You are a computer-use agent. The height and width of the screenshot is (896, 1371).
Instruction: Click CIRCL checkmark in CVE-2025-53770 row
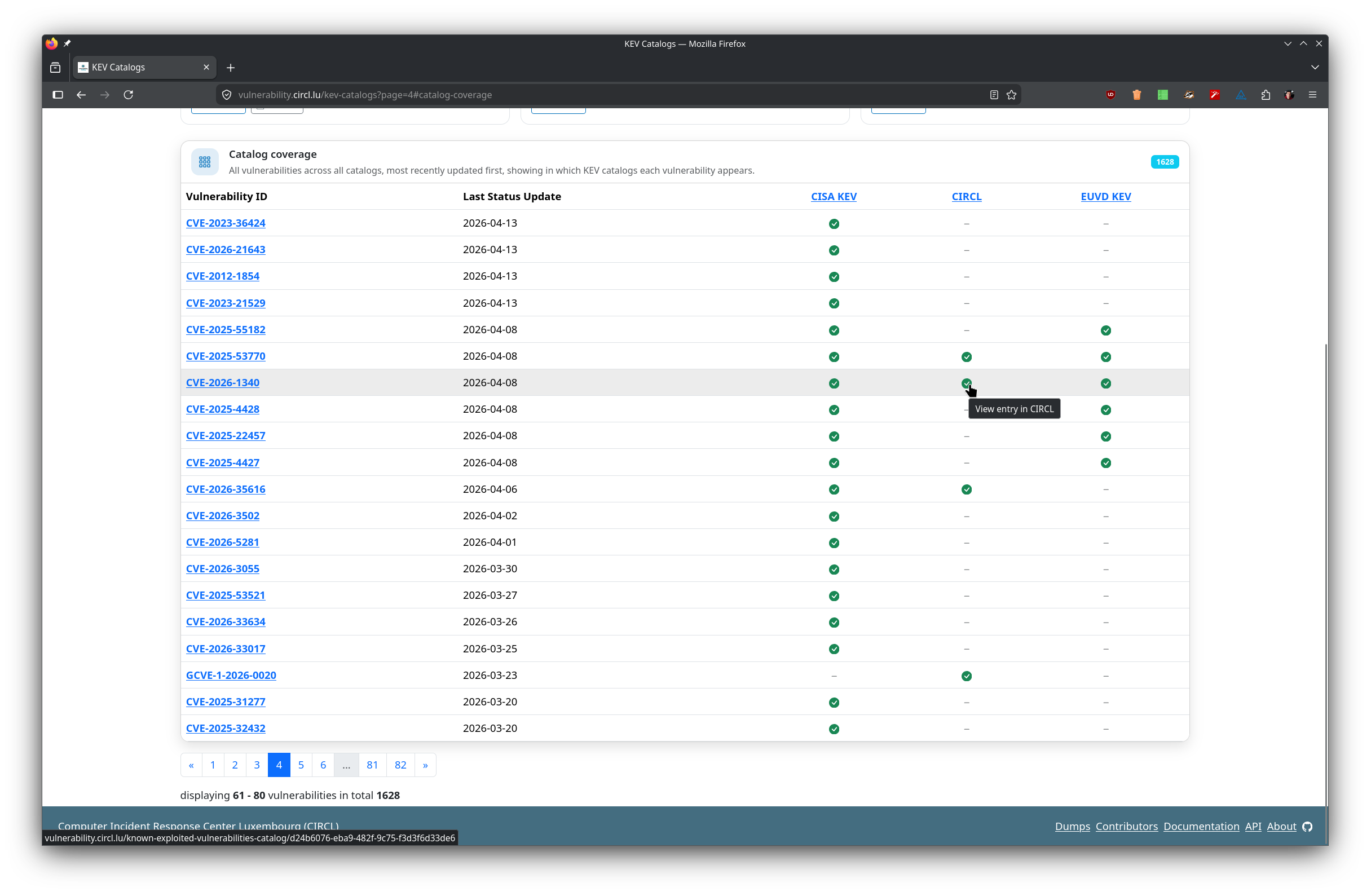click(x=966, y=356)
